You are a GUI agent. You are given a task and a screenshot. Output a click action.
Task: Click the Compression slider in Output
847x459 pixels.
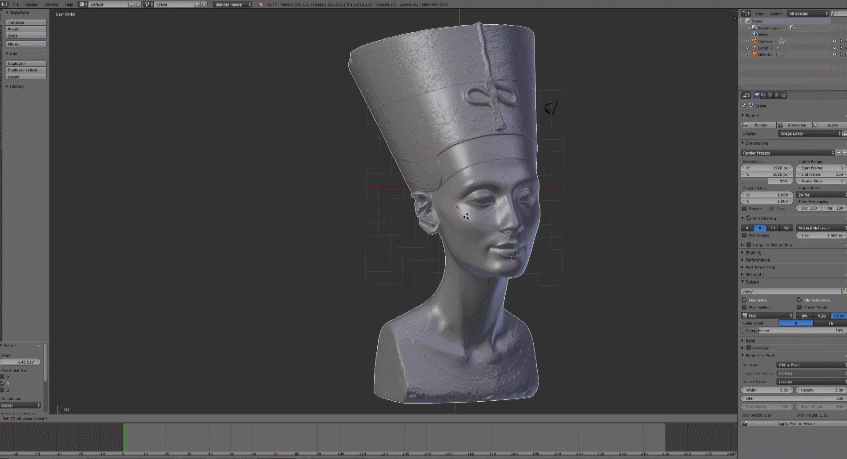(794, 330)
